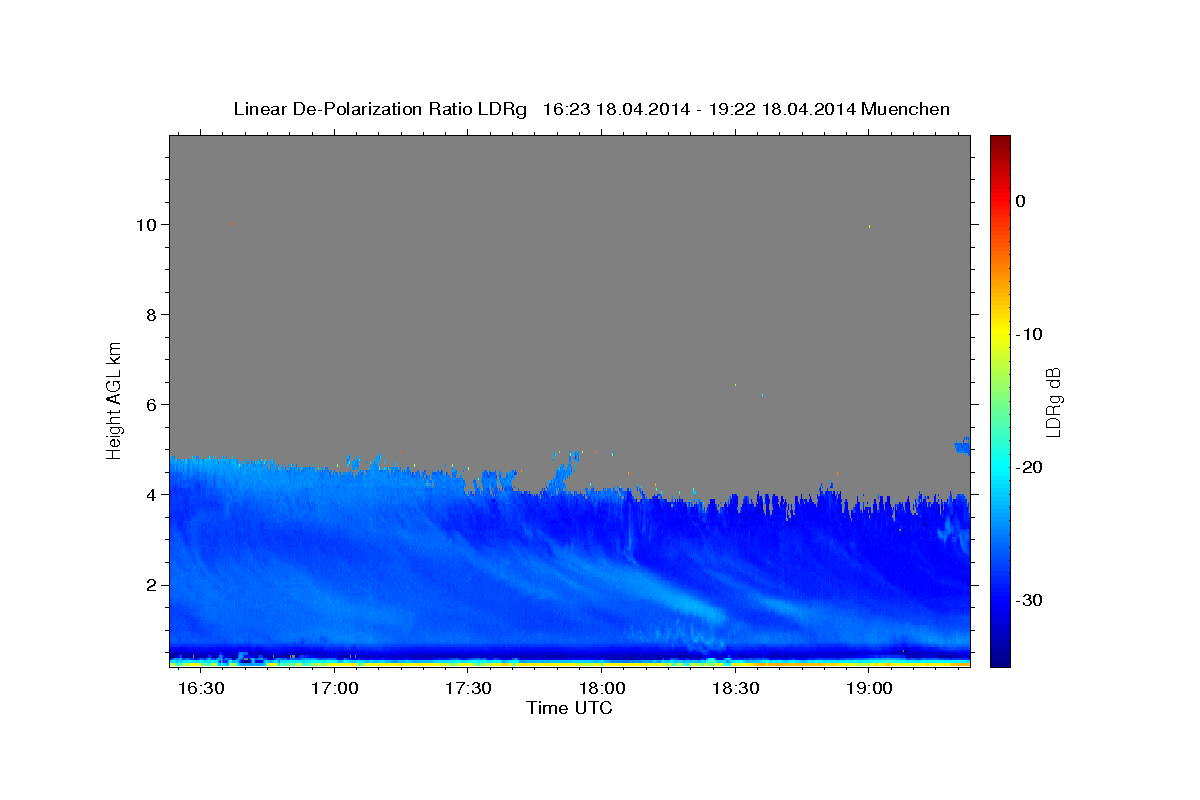Click the small blue echo patch above 19:20
1200x800 pixels.
click(962, 445)
